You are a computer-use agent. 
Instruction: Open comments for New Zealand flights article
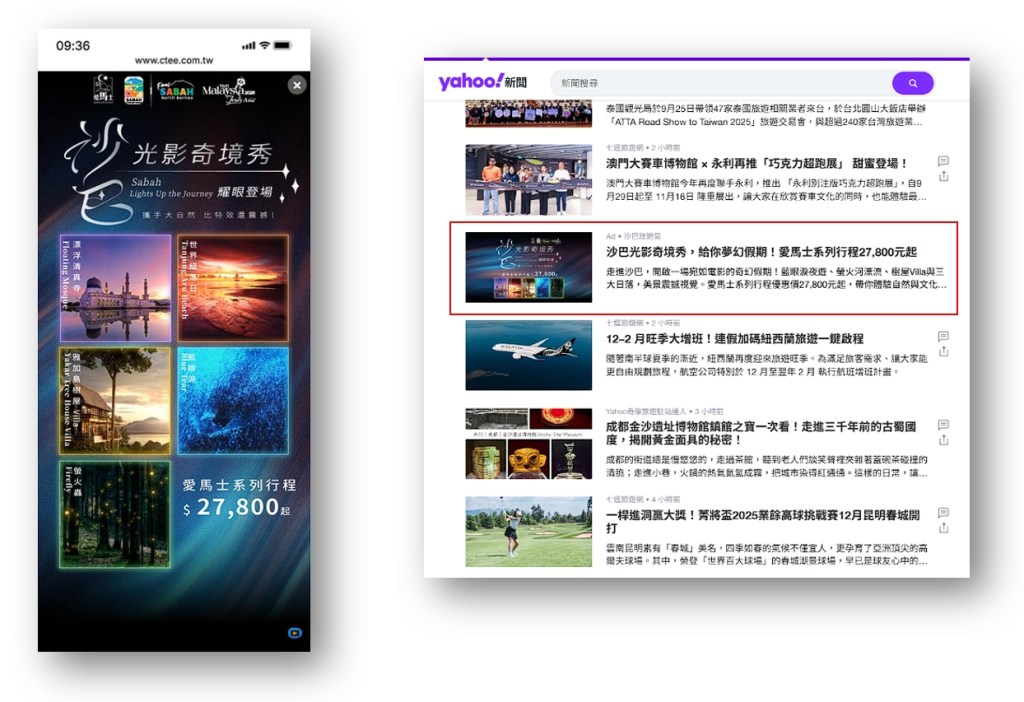point(943,337)
